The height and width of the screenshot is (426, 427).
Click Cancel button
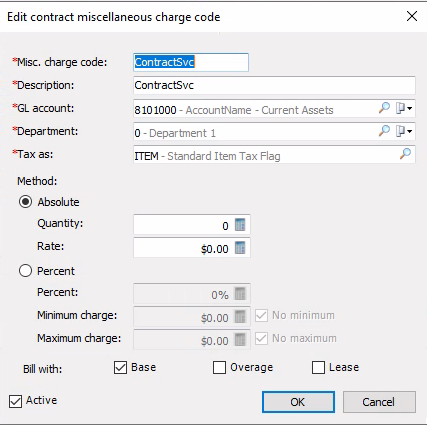coord(379,402)
